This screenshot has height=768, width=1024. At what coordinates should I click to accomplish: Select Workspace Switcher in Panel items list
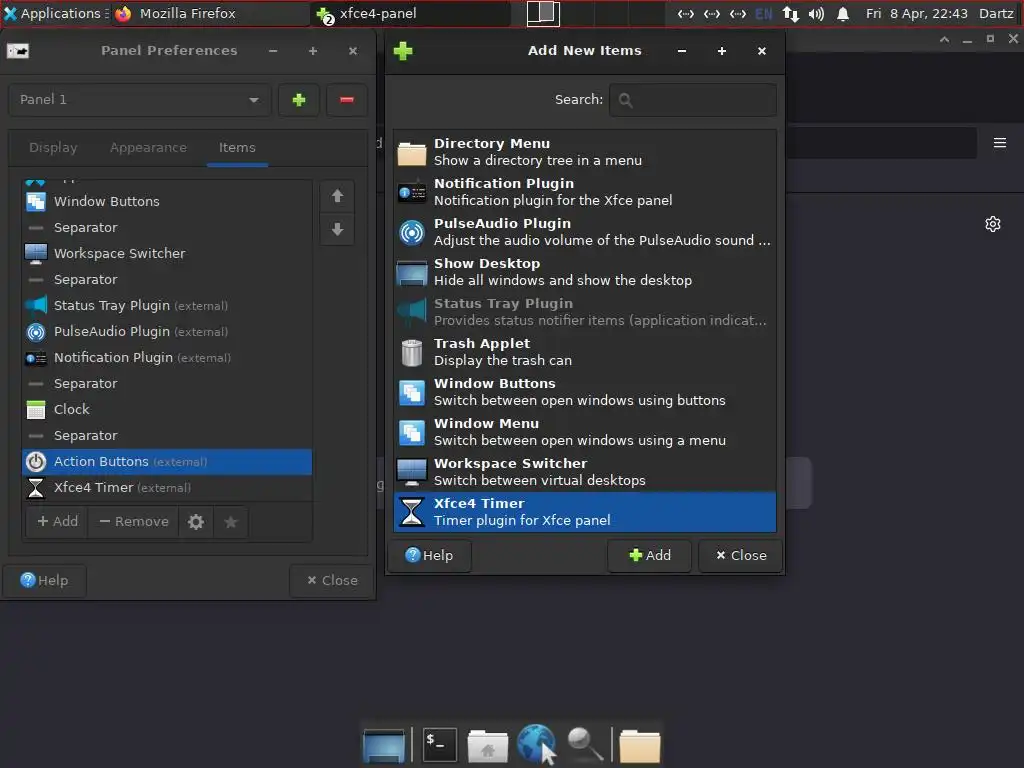coord(167,253)
